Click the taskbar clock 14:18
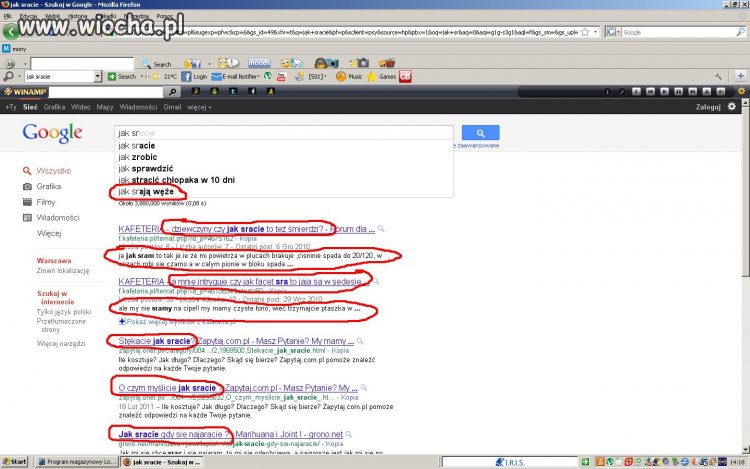 click(738, 462)
